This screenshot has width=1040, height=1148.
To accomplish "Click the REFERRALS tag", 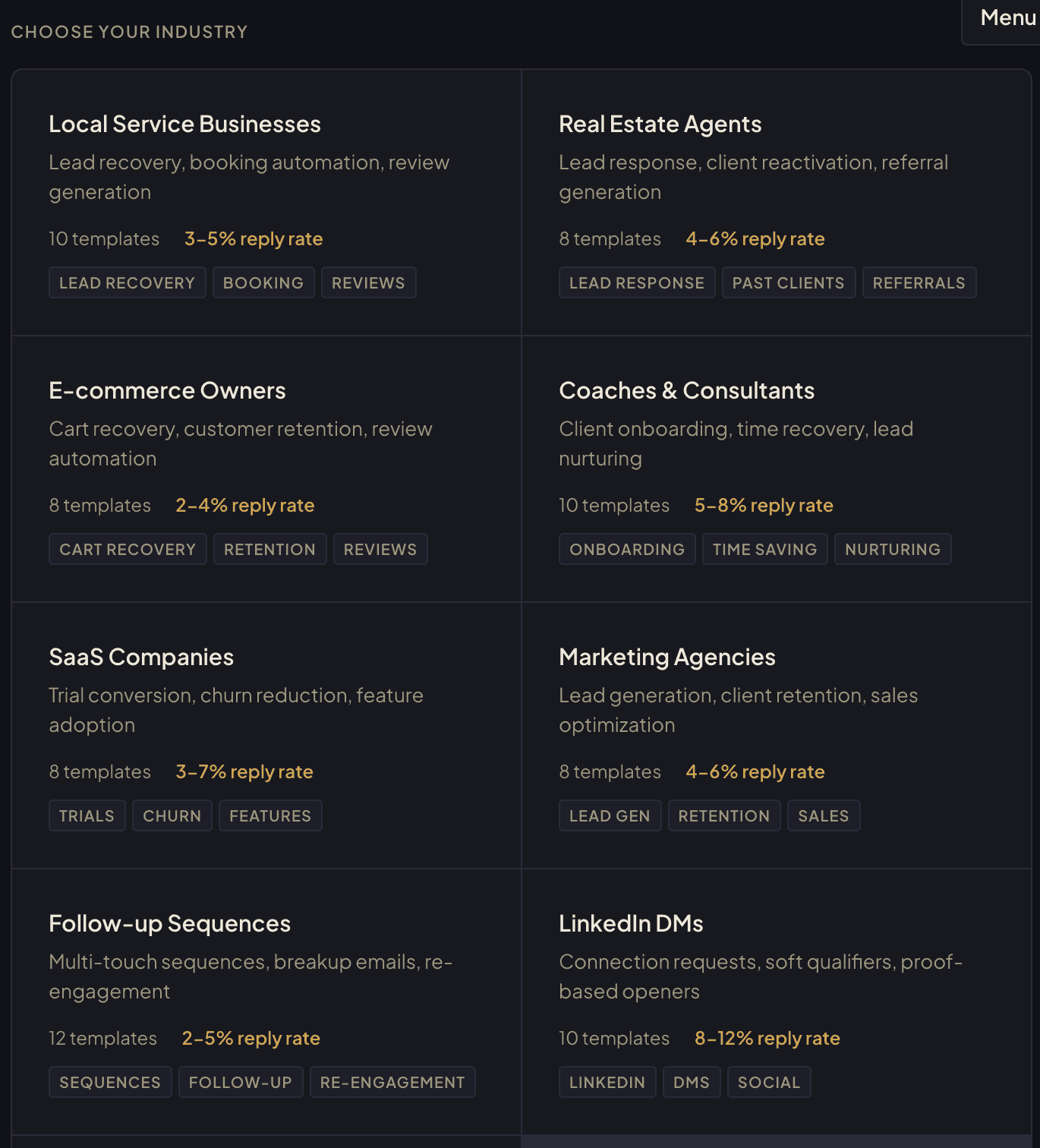I will 919,283.
